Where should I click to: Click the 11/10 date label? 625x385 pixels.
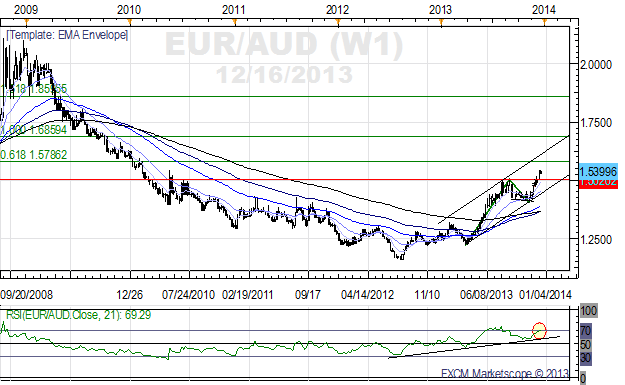pyautogui.click(x=426, y=295)
